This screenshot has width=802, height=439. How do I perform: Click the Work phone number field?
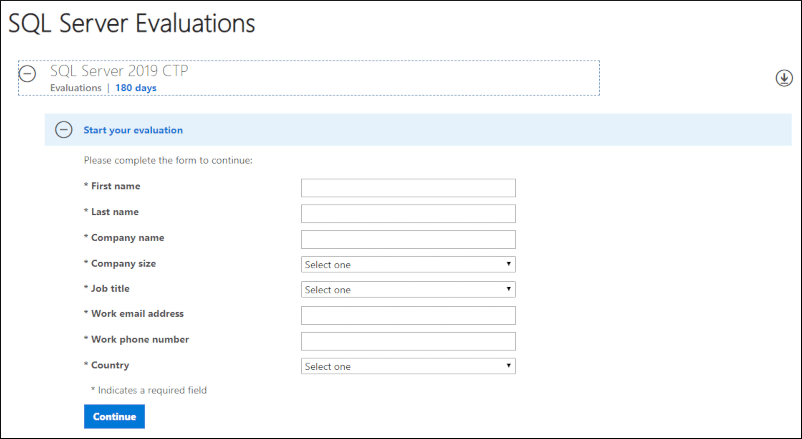pos(408,341)
